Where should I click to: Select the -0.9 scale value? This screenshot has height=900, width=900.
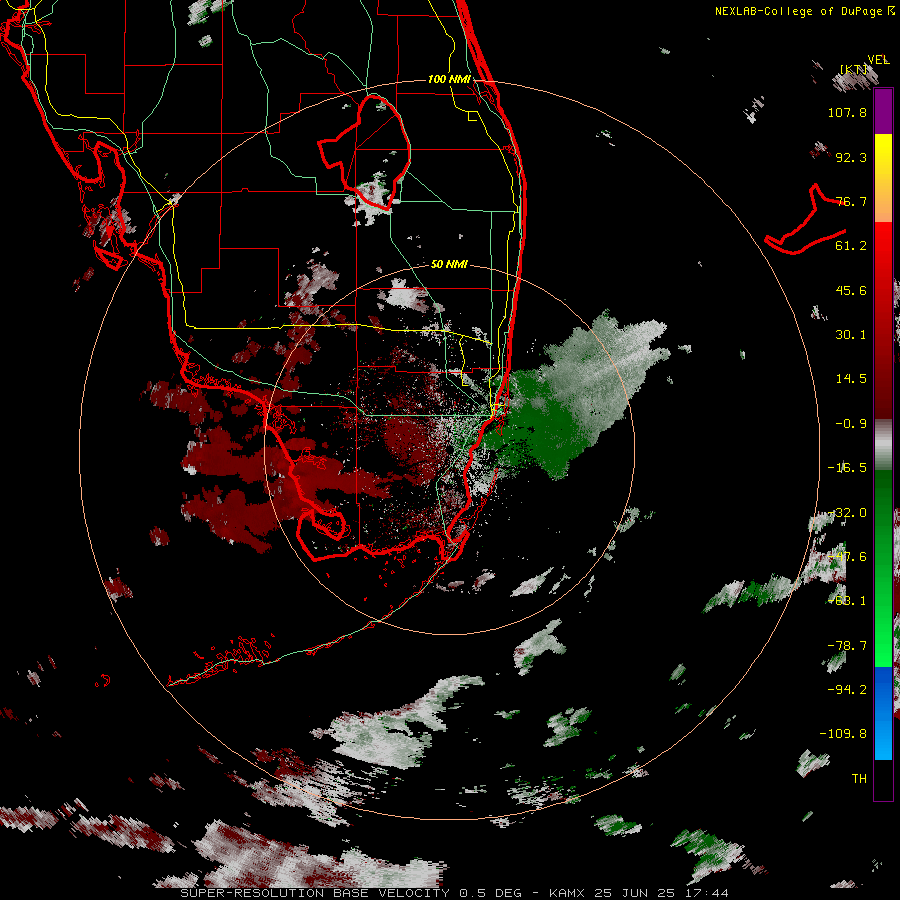pos(851,424)
